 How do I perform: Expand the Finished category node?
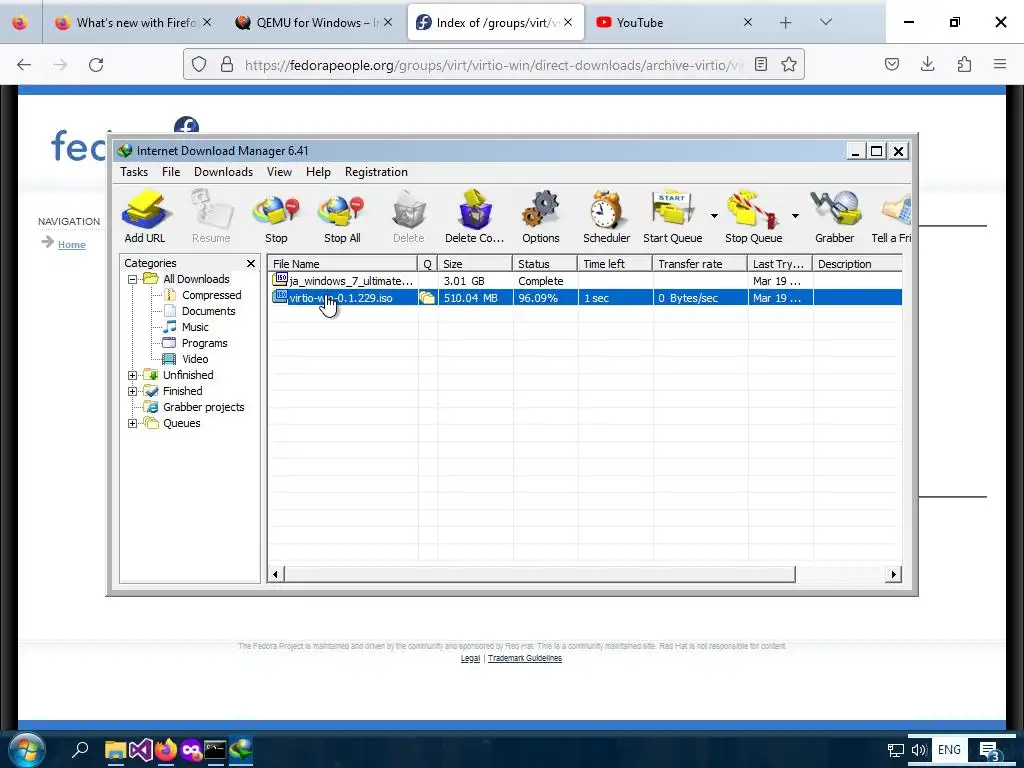133,391
